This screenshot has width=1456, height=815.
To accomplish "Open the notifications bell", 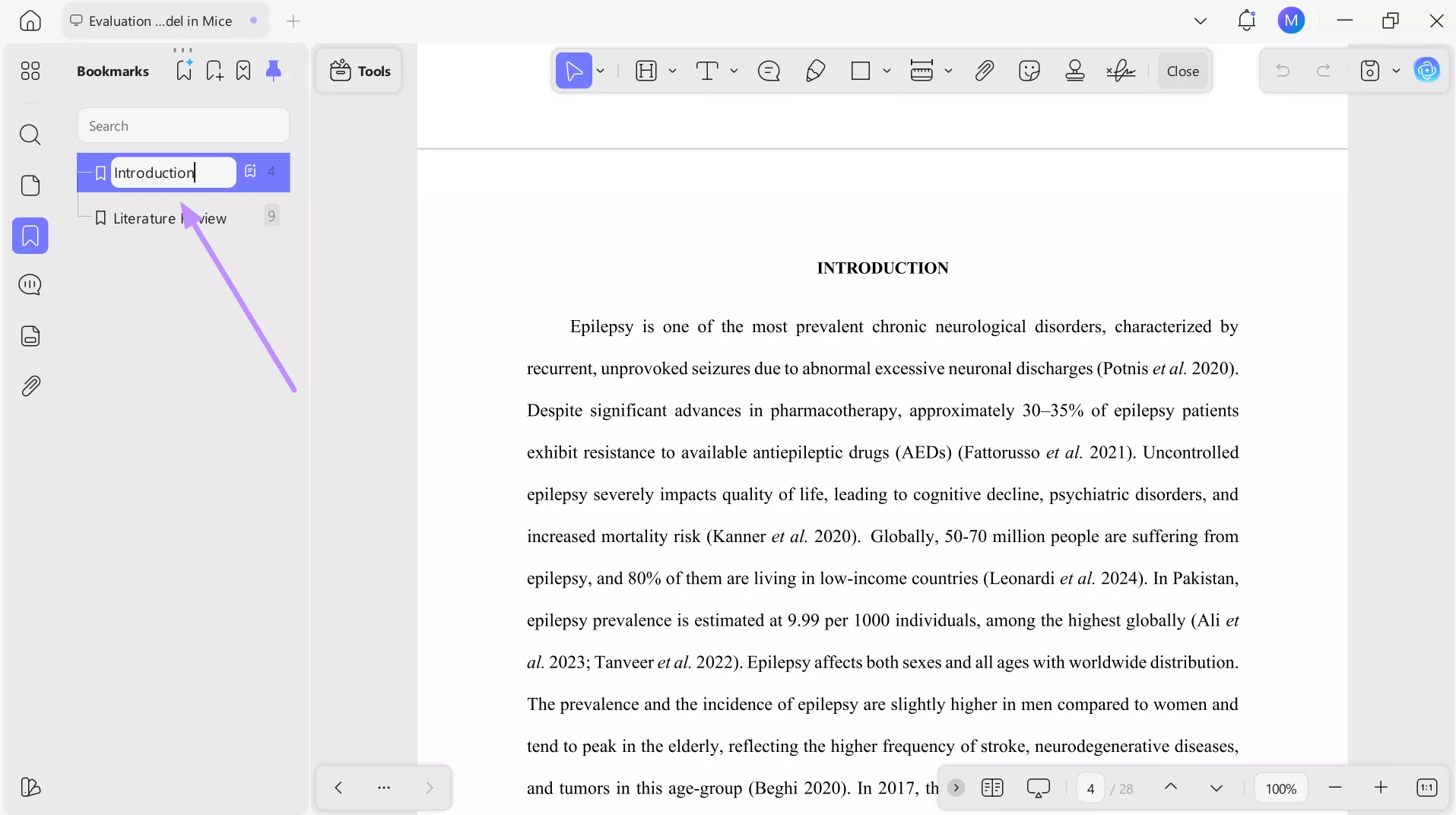I will 1247,21.
